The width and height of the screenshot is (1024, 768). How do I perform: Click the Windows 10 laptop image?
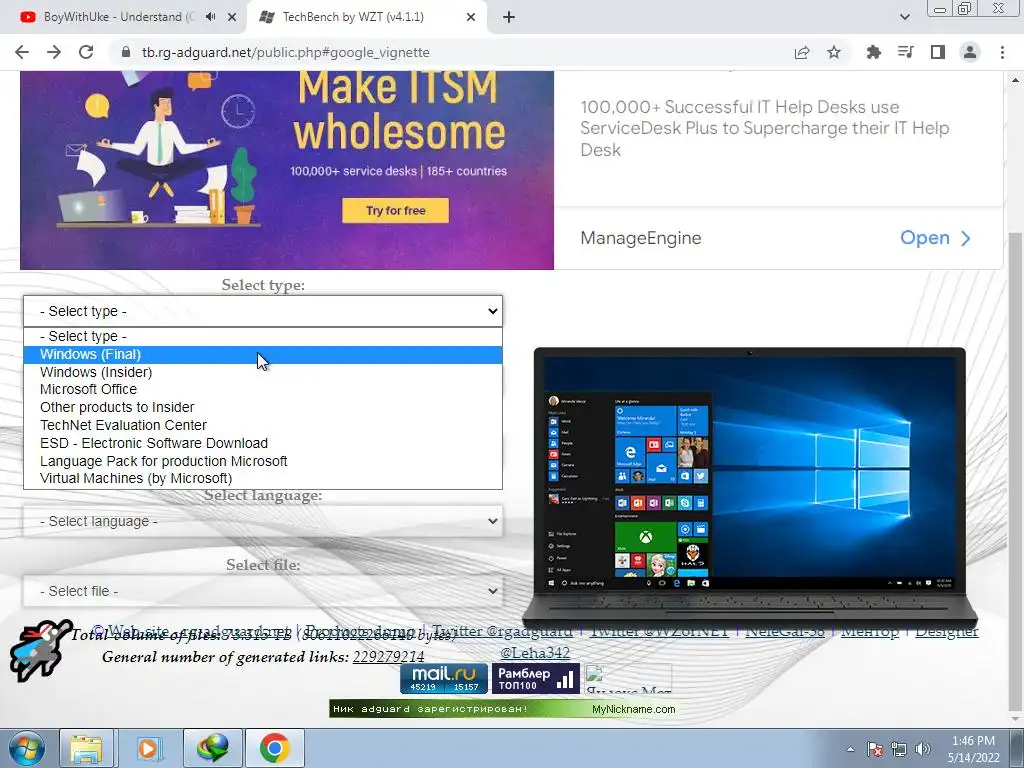750,487
